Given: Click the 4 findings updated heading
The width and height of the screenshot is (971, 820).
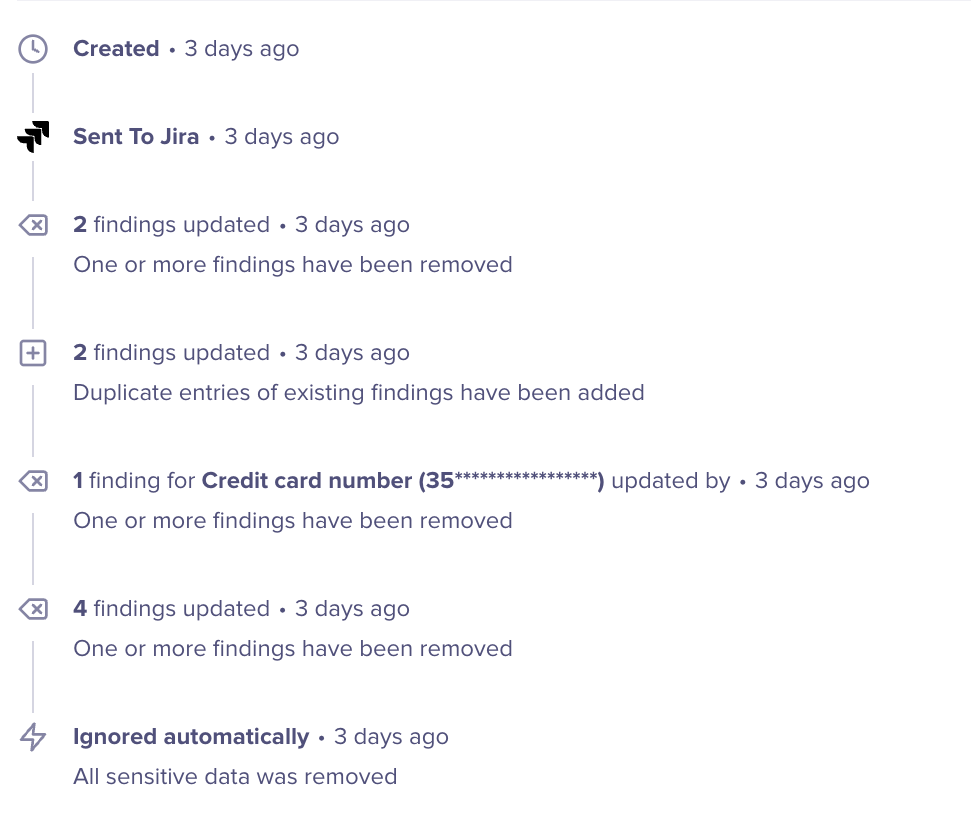Looking at the screenshot, I should [171, 609].
